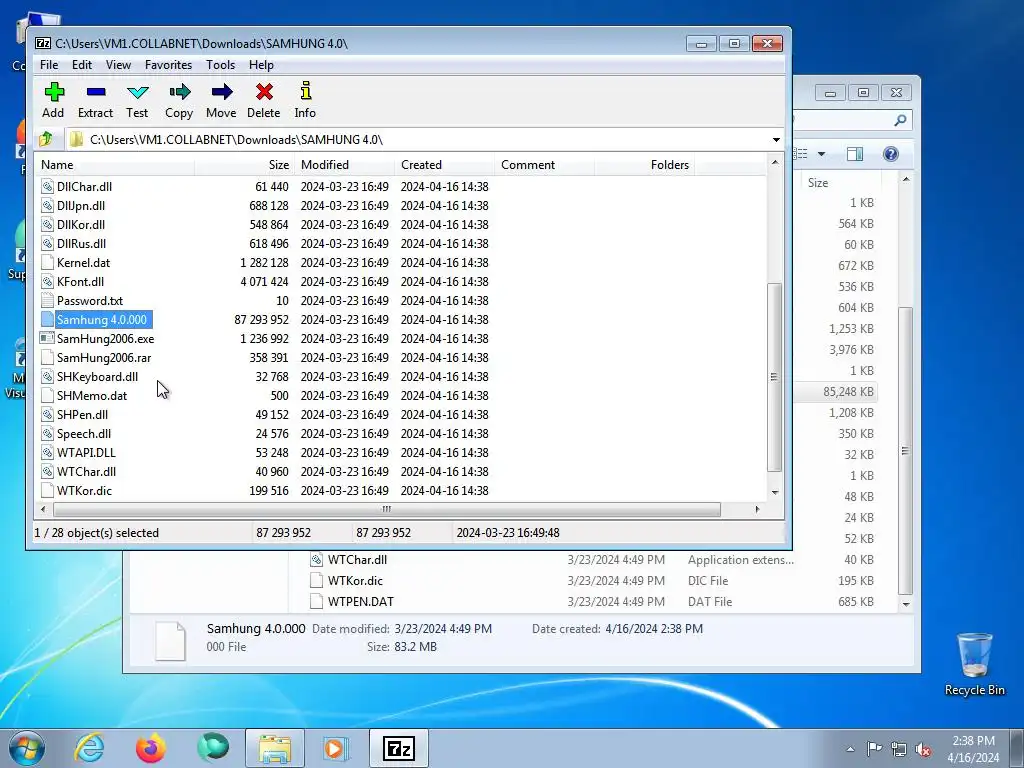Image resolution: width=1024 pixels, height=768 pixels.
Task: Click the muted volume tray icon
Action: (923, 749)
